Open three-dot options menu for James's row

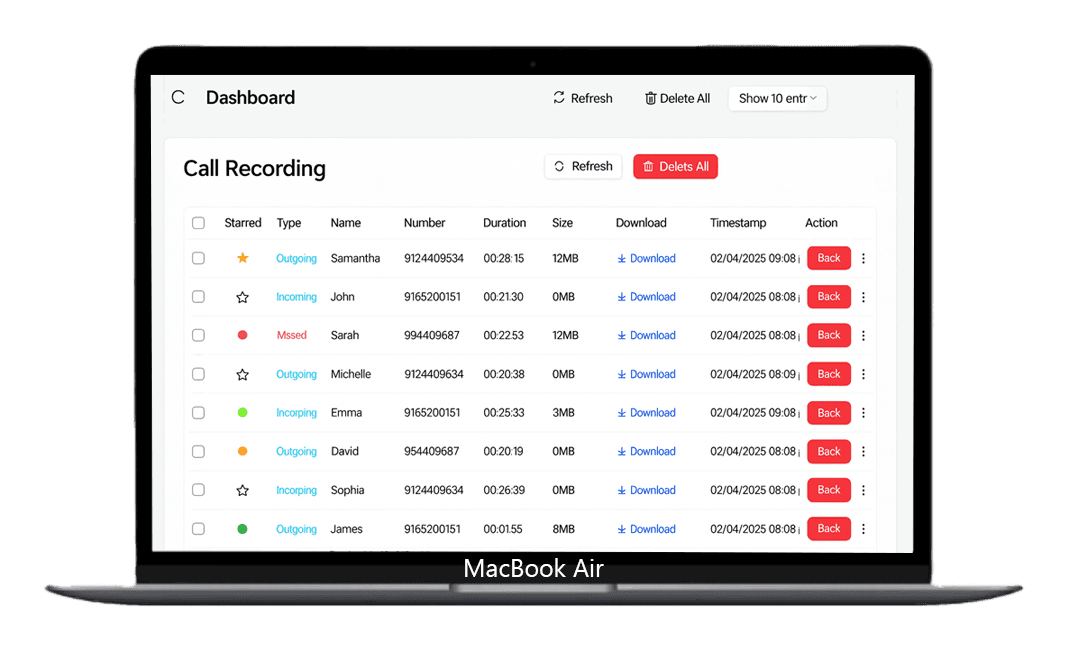864,529
